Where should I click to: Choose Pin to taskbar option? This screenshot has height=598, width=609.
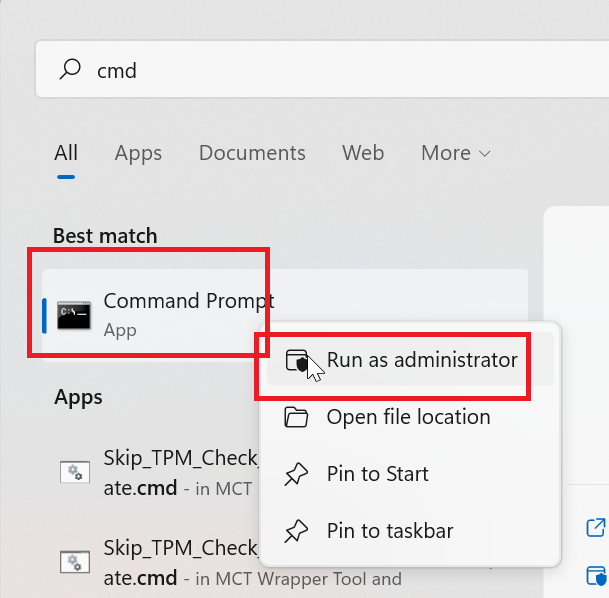click(x=410, y=531)
